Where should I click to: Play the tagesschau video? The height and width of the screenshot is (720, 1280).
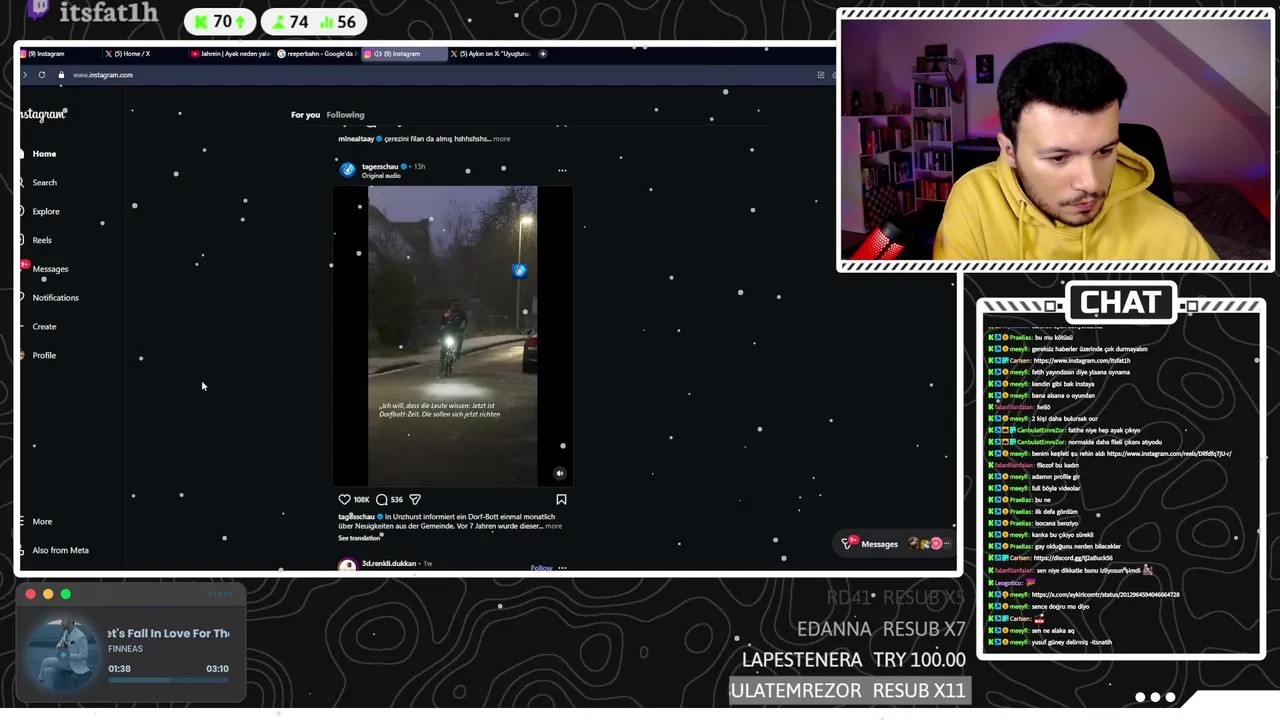(x=452, y=336)
